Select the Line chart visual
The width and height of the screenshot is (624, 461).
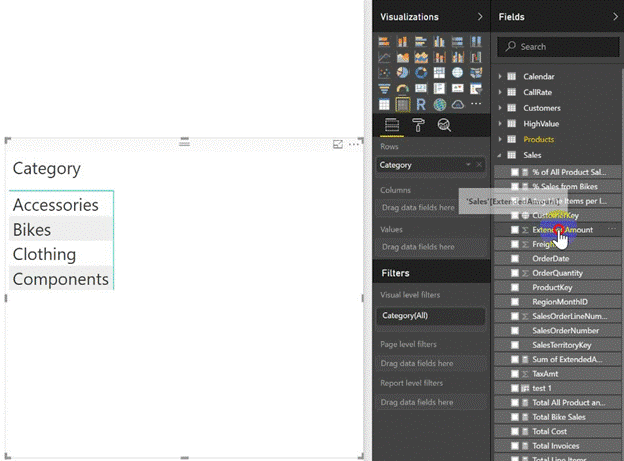pos(384,57)
